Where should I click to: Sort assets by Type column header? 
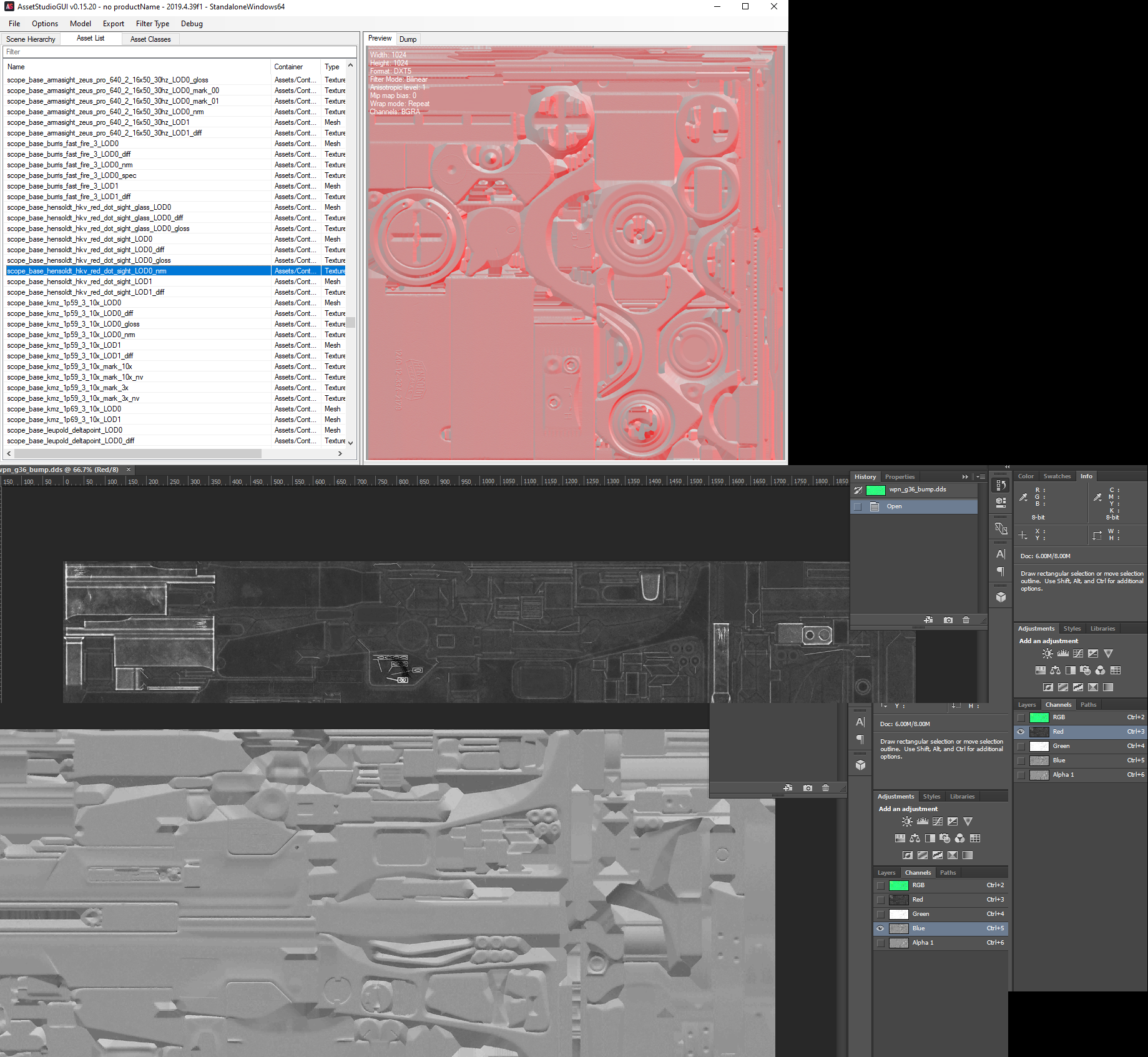click(333, 67)
